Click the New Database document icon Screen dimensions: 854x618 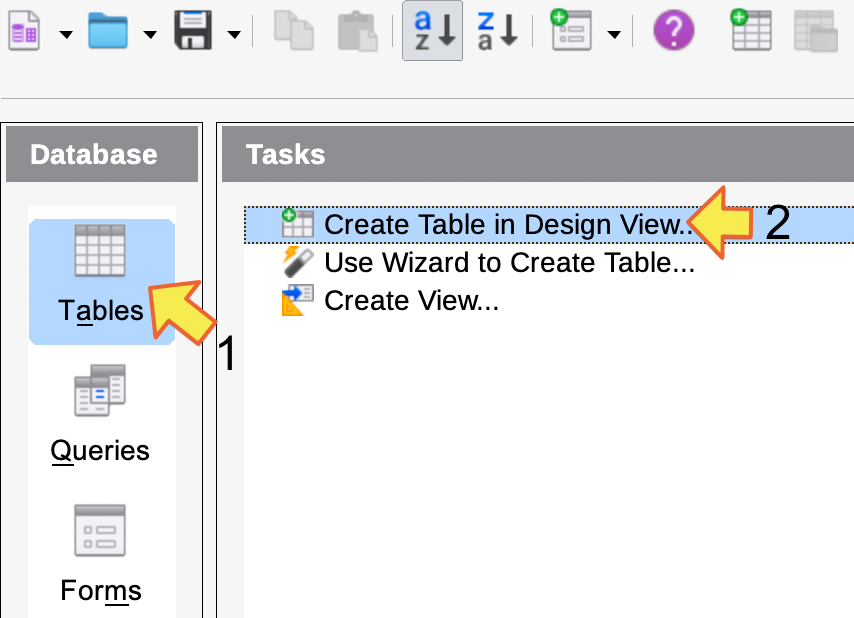click(x=24, y=31)
